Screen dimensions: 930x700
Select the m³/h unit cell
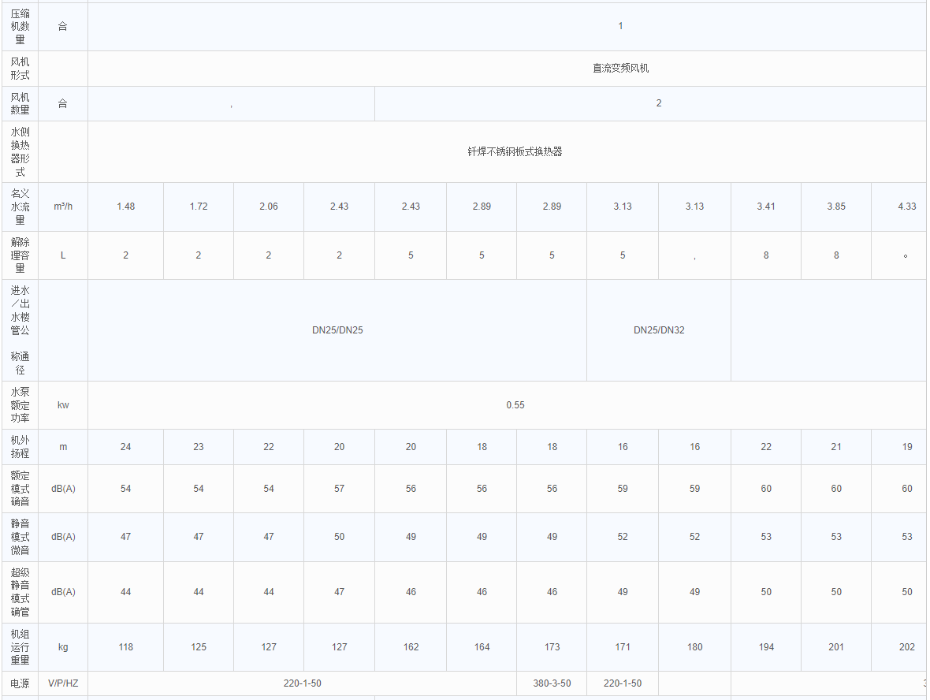click(x=63, y=206)
